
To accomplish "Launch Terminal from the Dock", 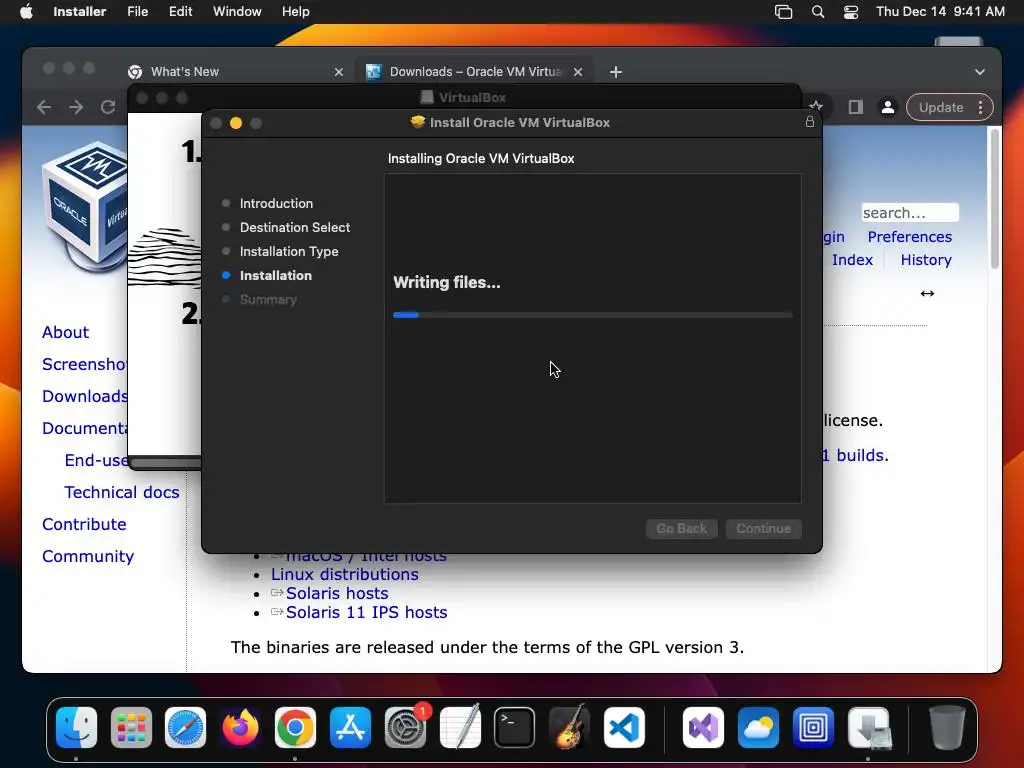I will click(x=515, y=727).
